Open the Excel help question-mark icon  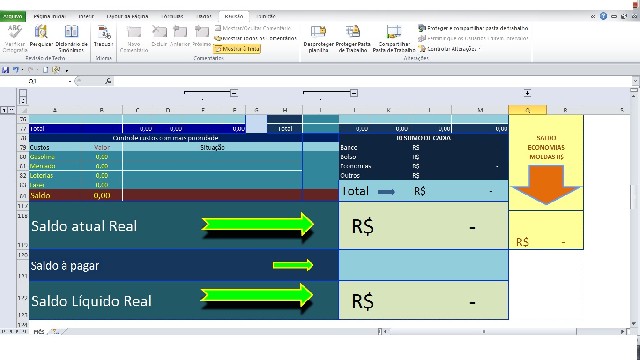603,16
